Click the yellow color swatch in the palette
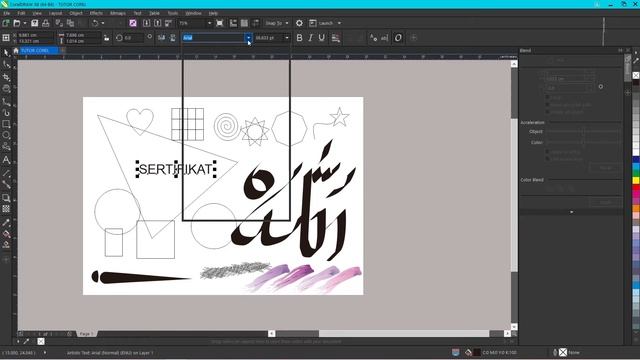 point(636,180)
